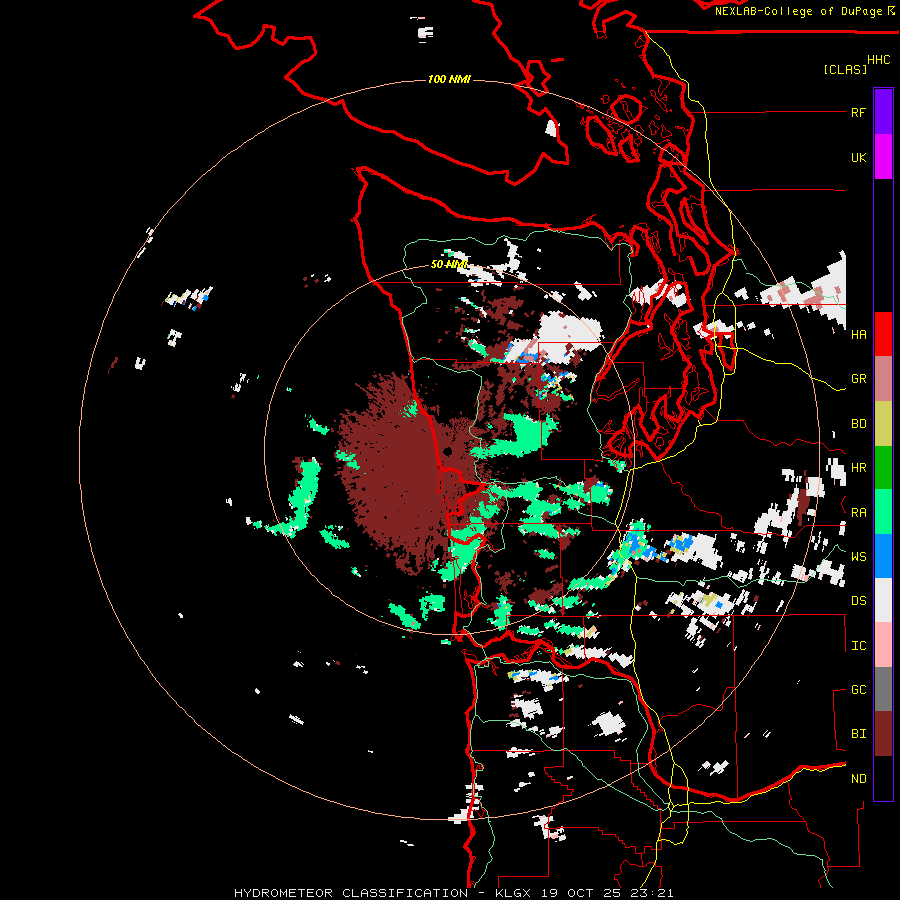The image size is (900, 900).
Task: Click the black radar site dot at center
Action: point(448,452)
